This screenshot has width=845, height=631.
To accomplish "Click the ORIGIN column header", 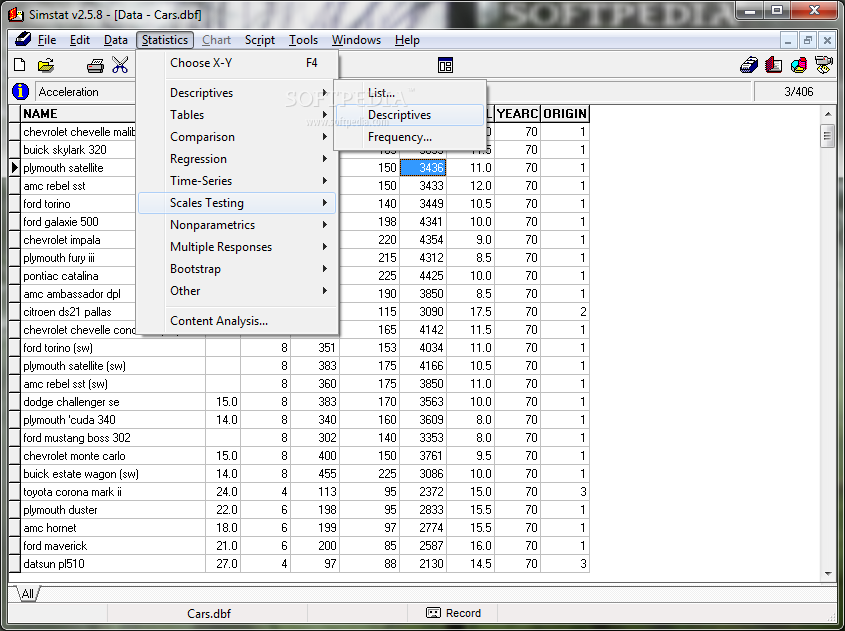I will tap(565, 114).
